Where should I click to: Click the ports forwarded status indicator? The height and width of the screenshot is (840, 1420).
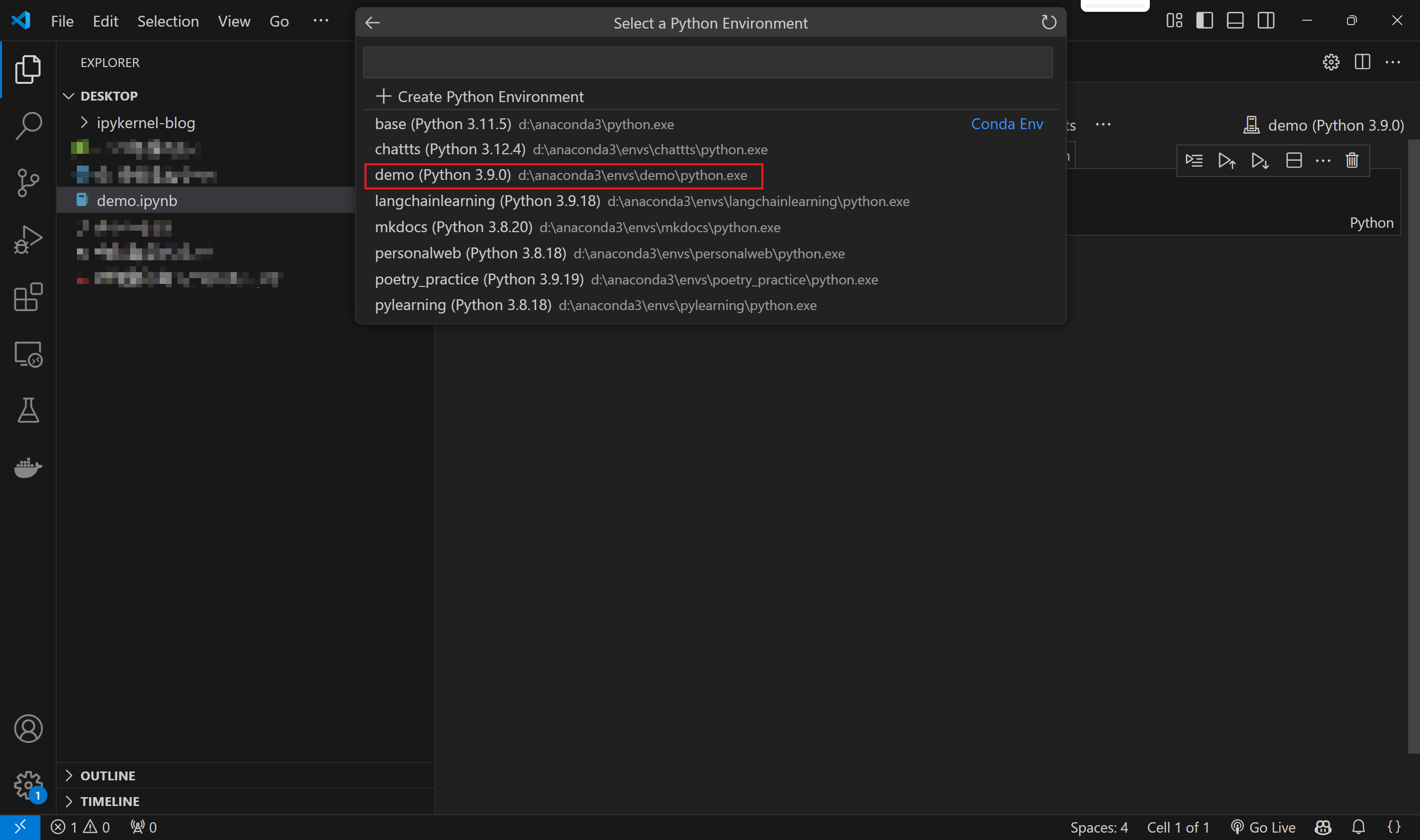(143, 828)
